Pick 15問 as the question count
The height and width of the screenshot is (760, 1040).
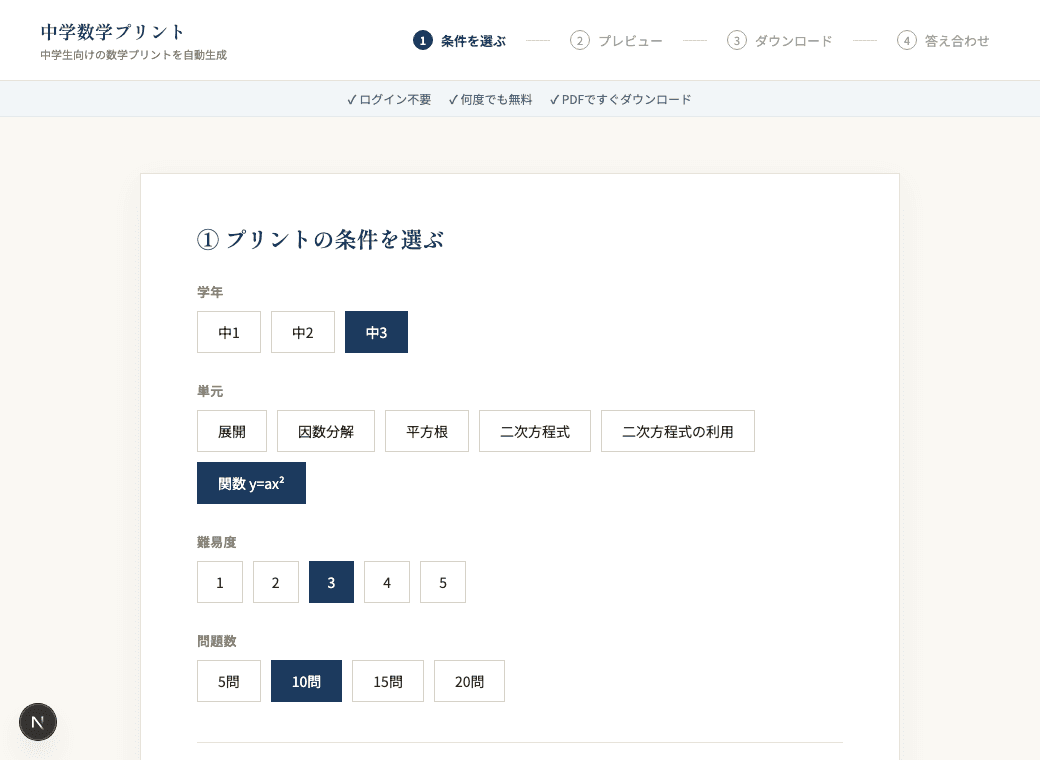pyautogui.click(x=387, y=681)
